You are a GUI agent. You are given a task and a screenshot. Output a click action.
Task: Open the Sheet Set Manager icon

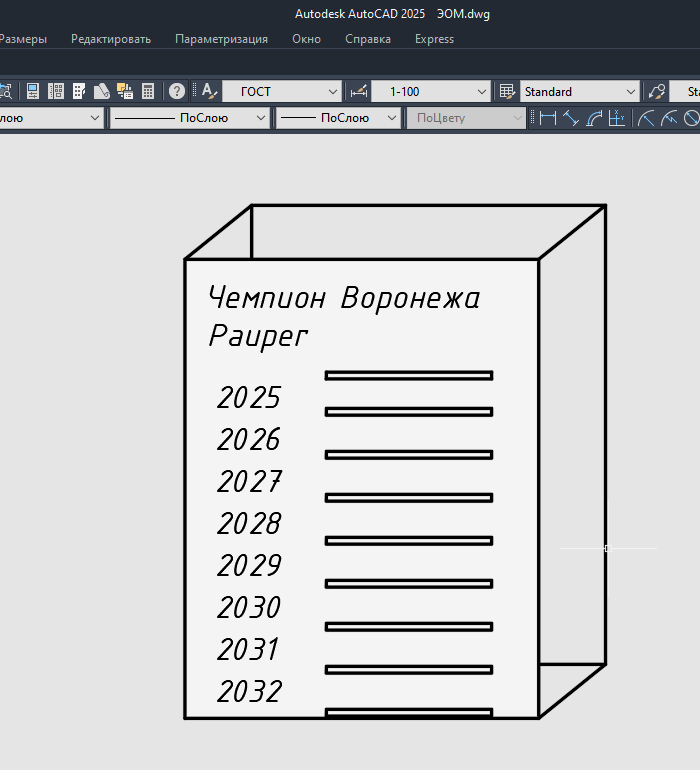pyautogui.click(x=102, y=91)
